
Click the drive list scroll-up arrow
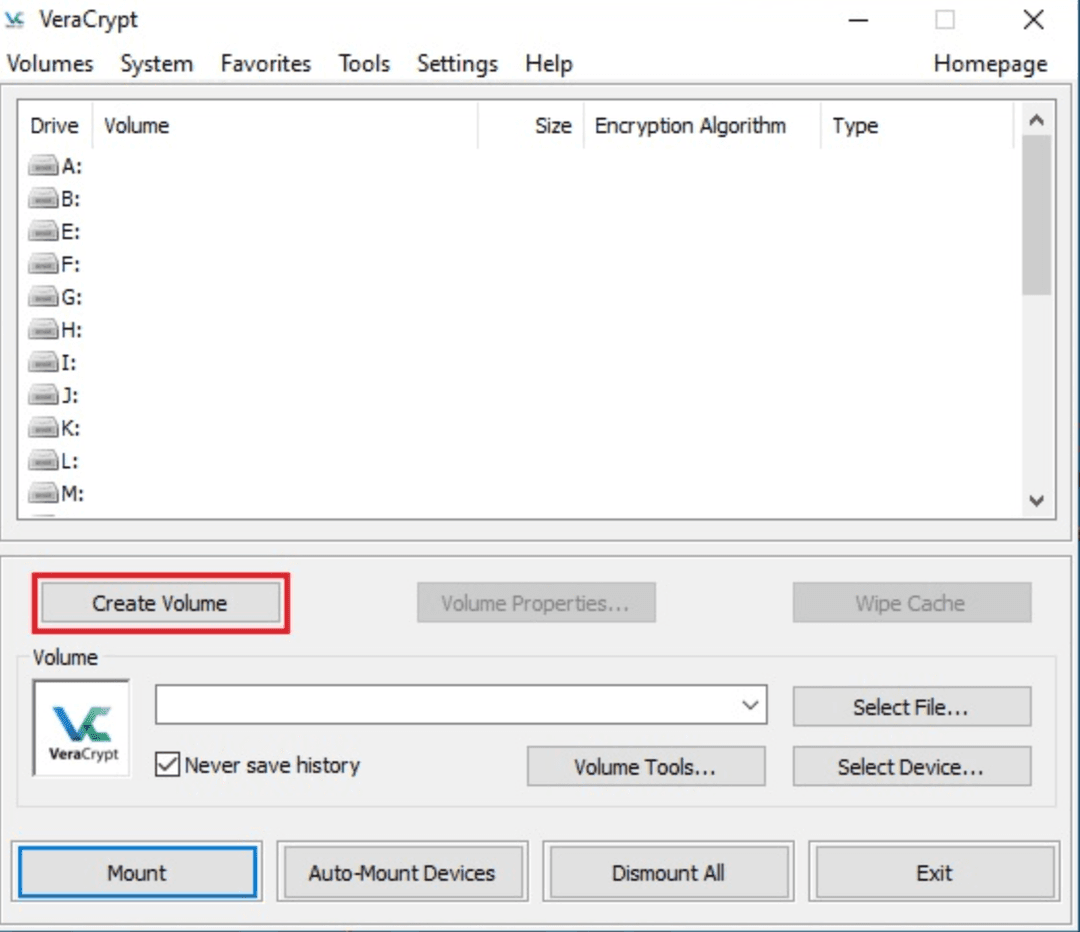1037,121
